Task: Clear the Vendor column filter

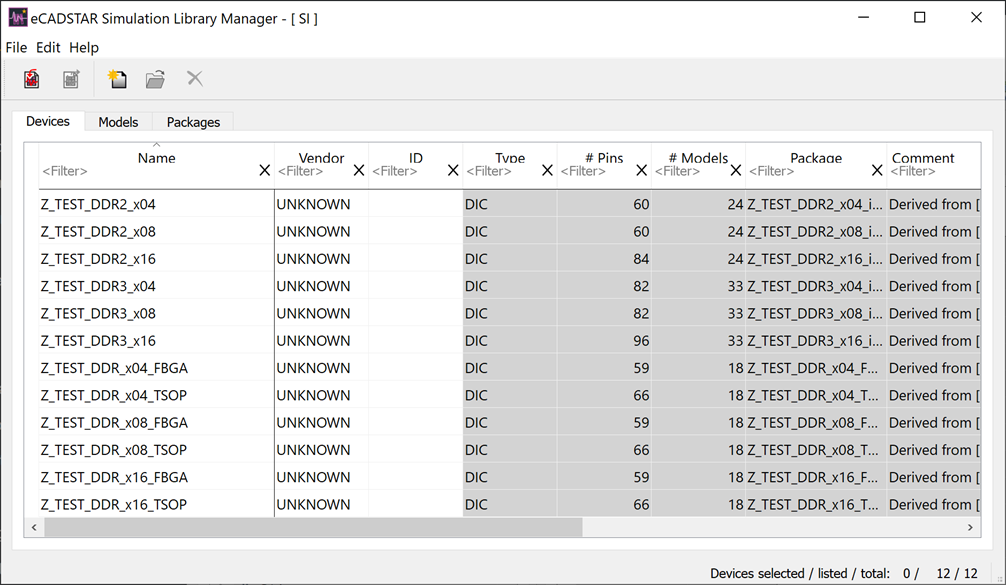Action: coord(359,171)
